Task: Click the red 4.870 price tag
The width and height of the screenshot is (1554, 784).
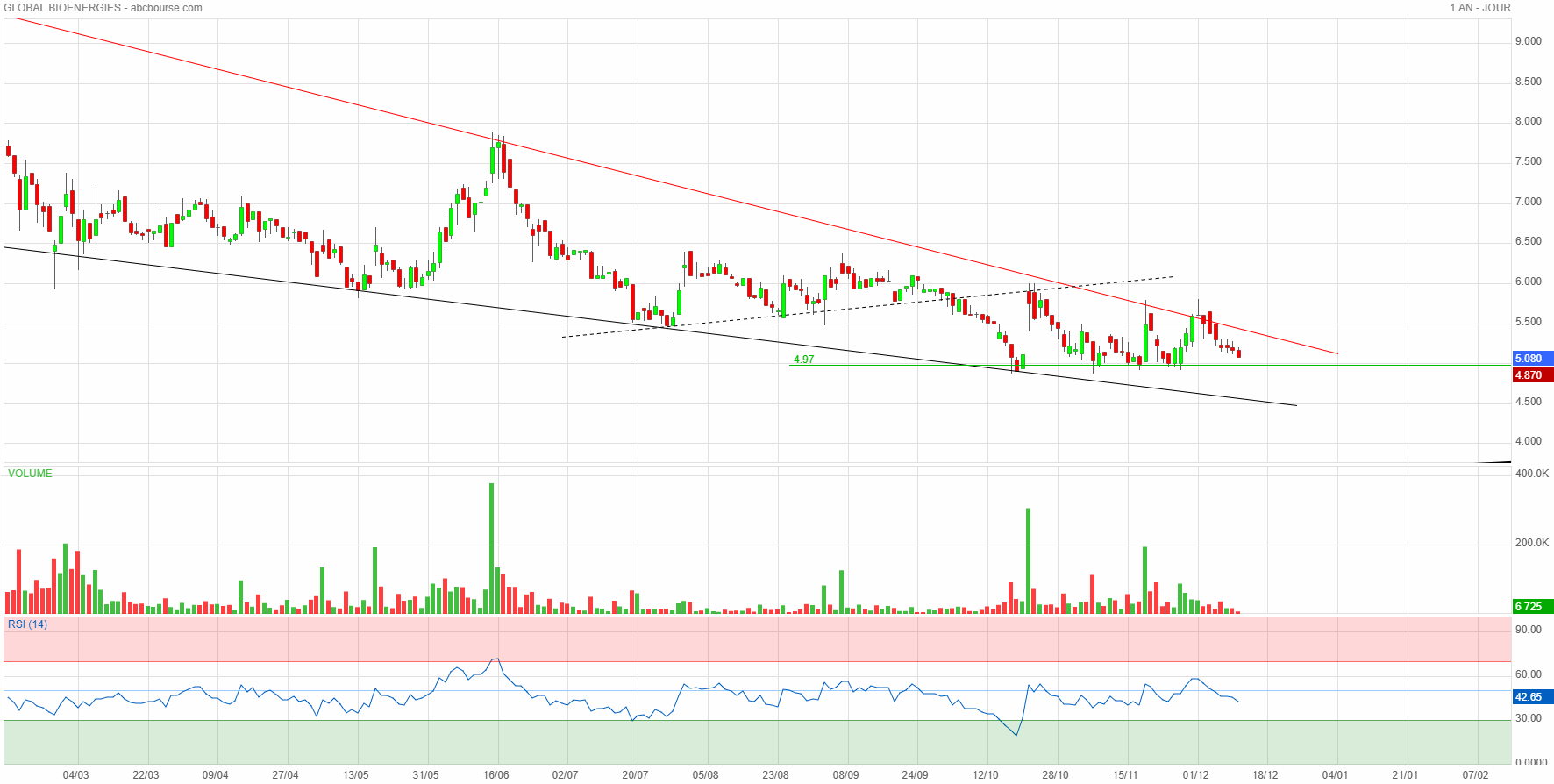Action: 1533,374
